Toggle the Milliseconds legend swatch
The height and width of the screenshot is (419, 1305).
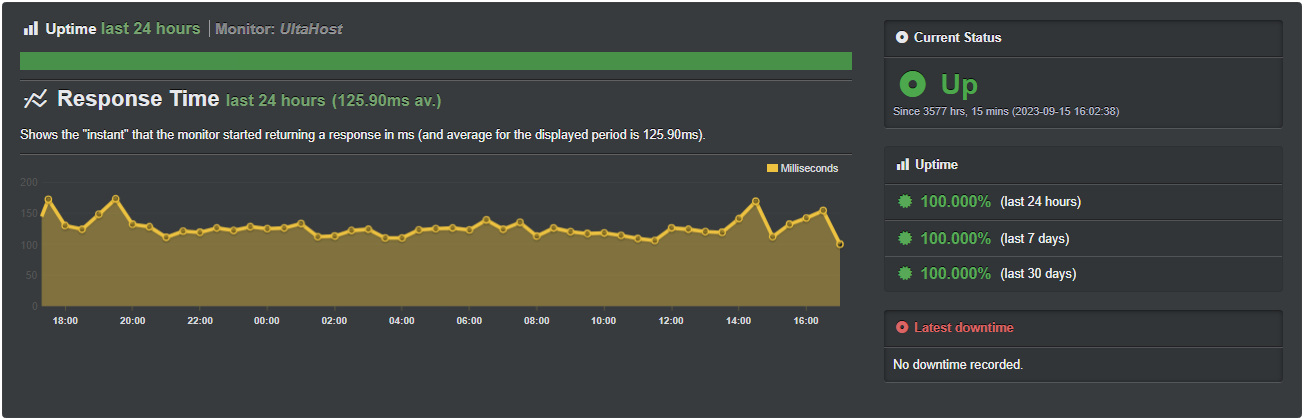click(x=772, y=168)
